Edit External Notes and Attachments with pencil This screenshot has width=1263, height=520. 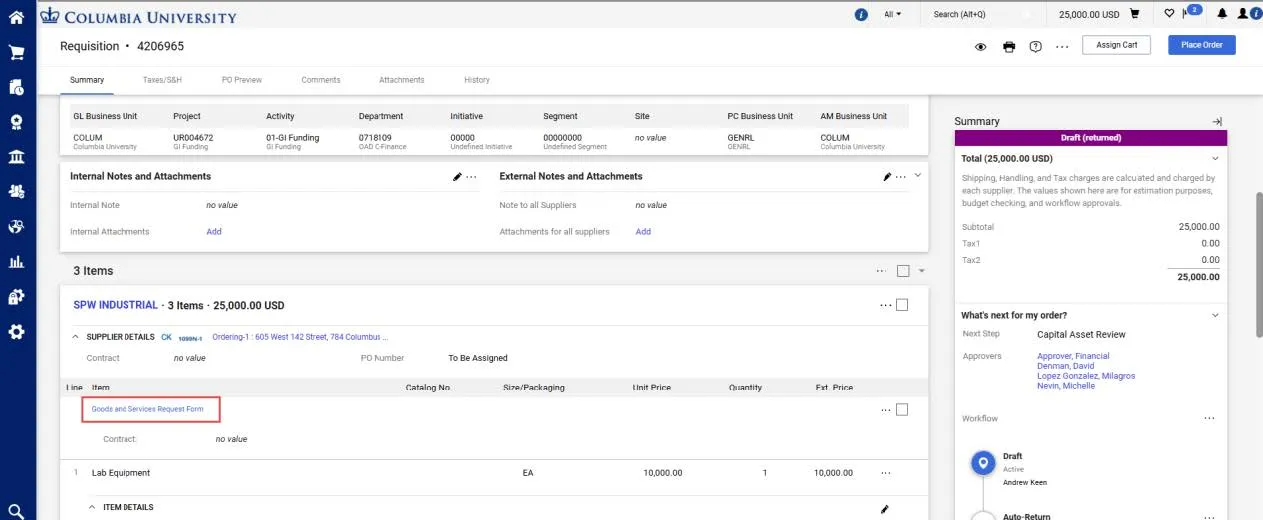(x=886, y=177)
